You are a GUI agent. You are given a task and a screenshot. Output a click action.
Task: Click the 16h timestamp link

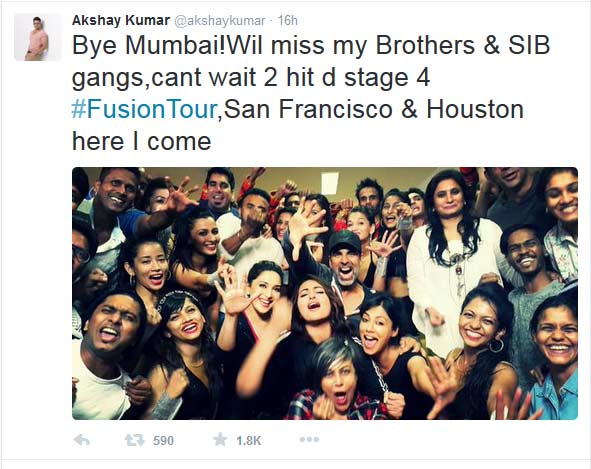pos(288,20)
